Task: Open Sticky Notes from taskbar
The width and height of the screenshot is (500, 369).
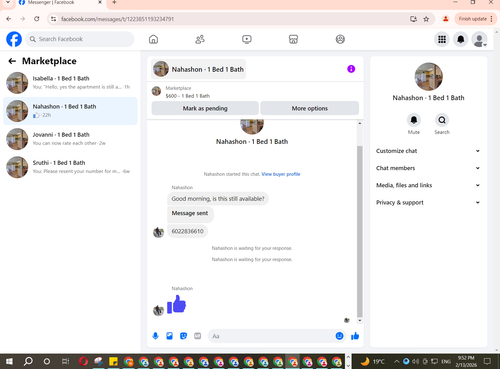Action: coord(113,361)
